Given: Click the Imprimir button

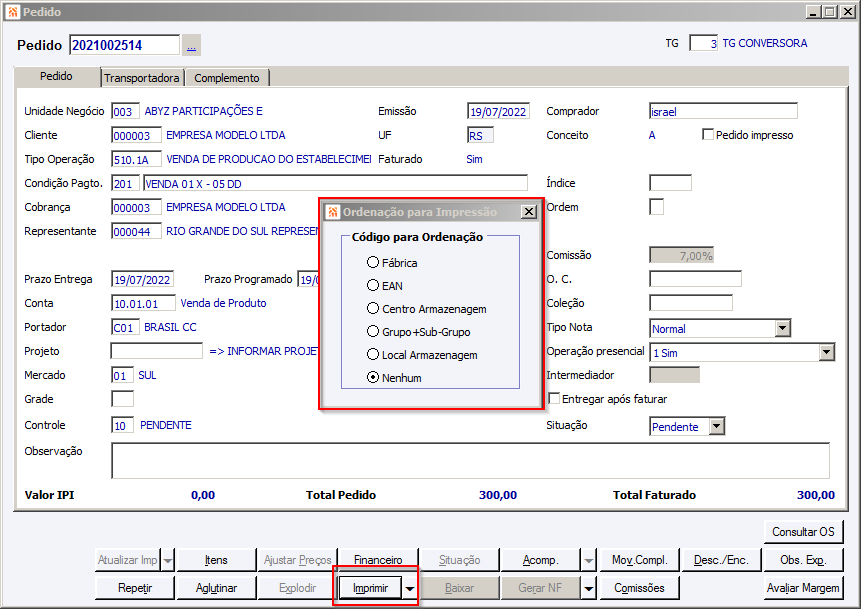Looking at the screenshot, I should 371,588.
